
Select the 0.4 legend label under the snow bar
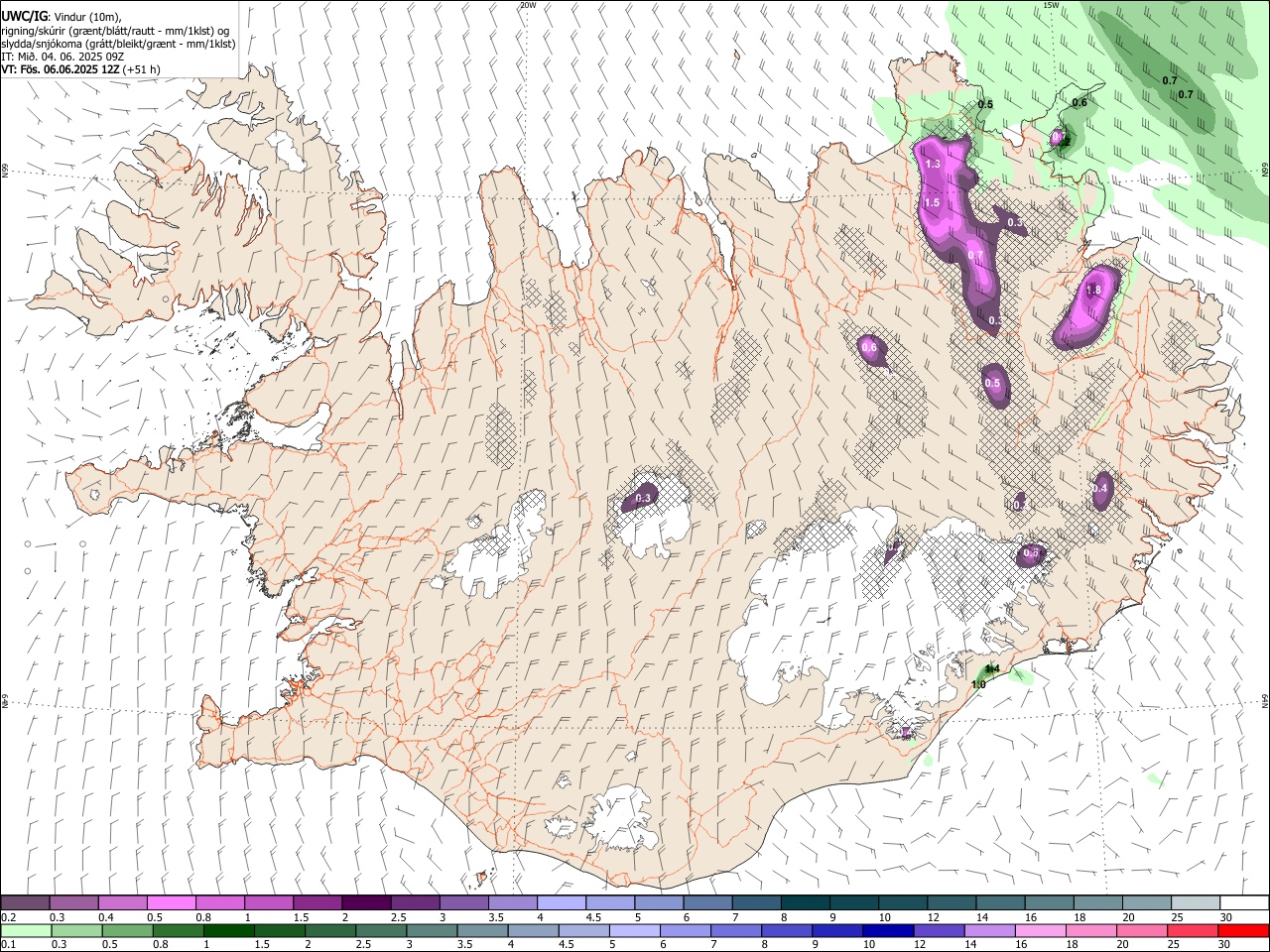pos(107,917)
